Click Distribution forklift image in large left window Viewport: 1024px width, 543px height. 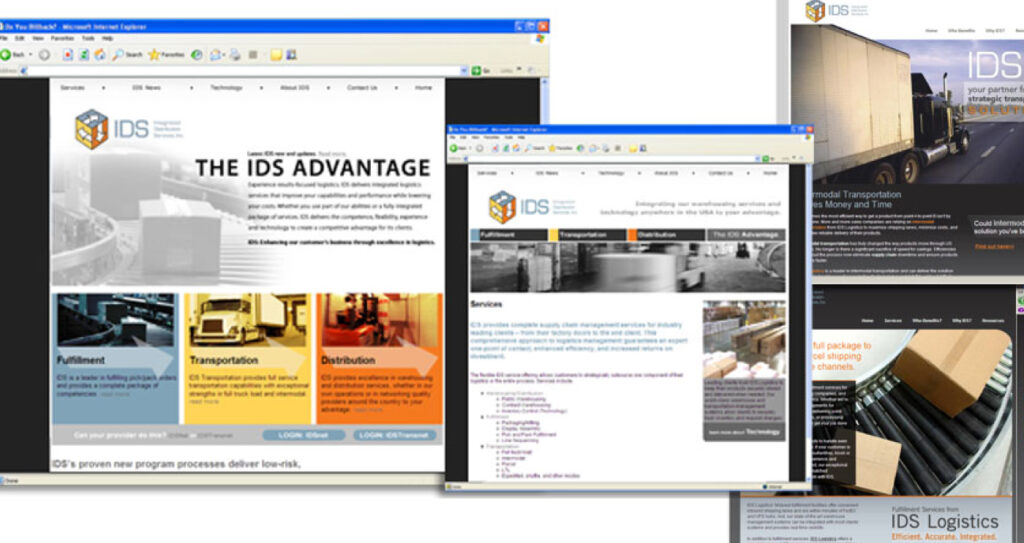pos(380,320)
